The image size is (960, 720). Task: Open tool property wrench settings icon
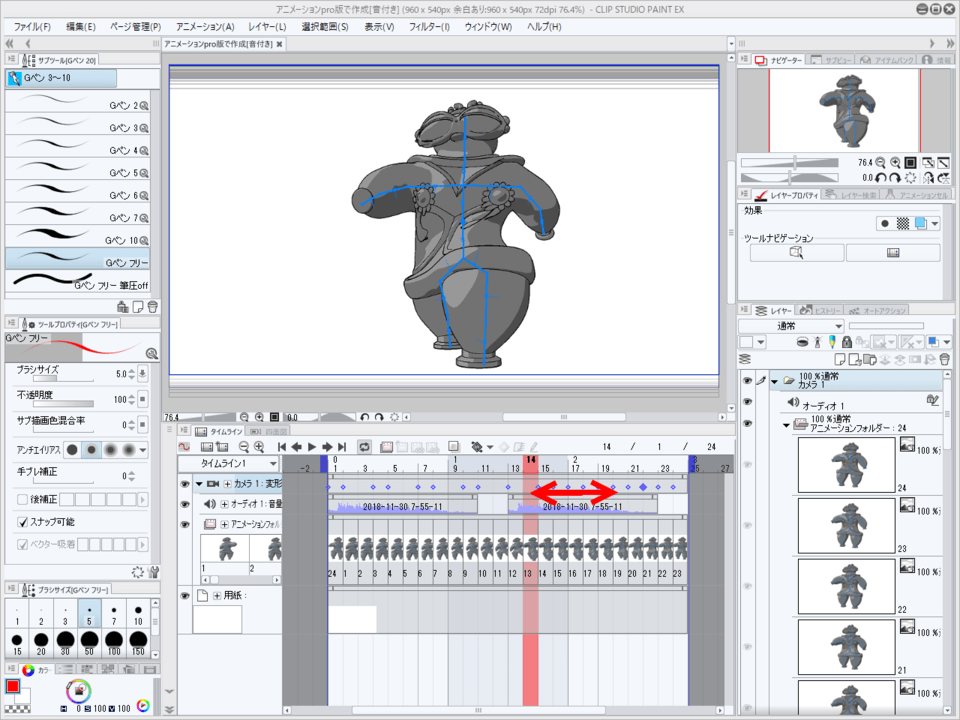point(154,572)
